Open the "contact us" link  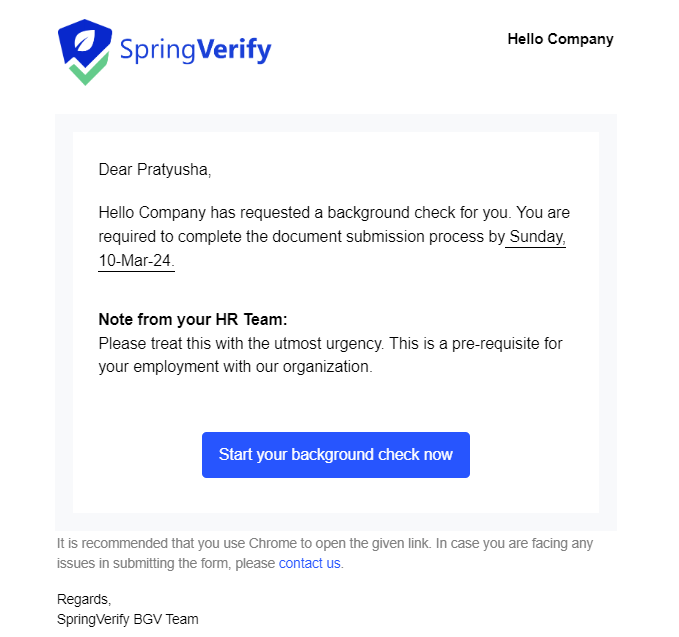pyautogui.click(x=310, y=563)
